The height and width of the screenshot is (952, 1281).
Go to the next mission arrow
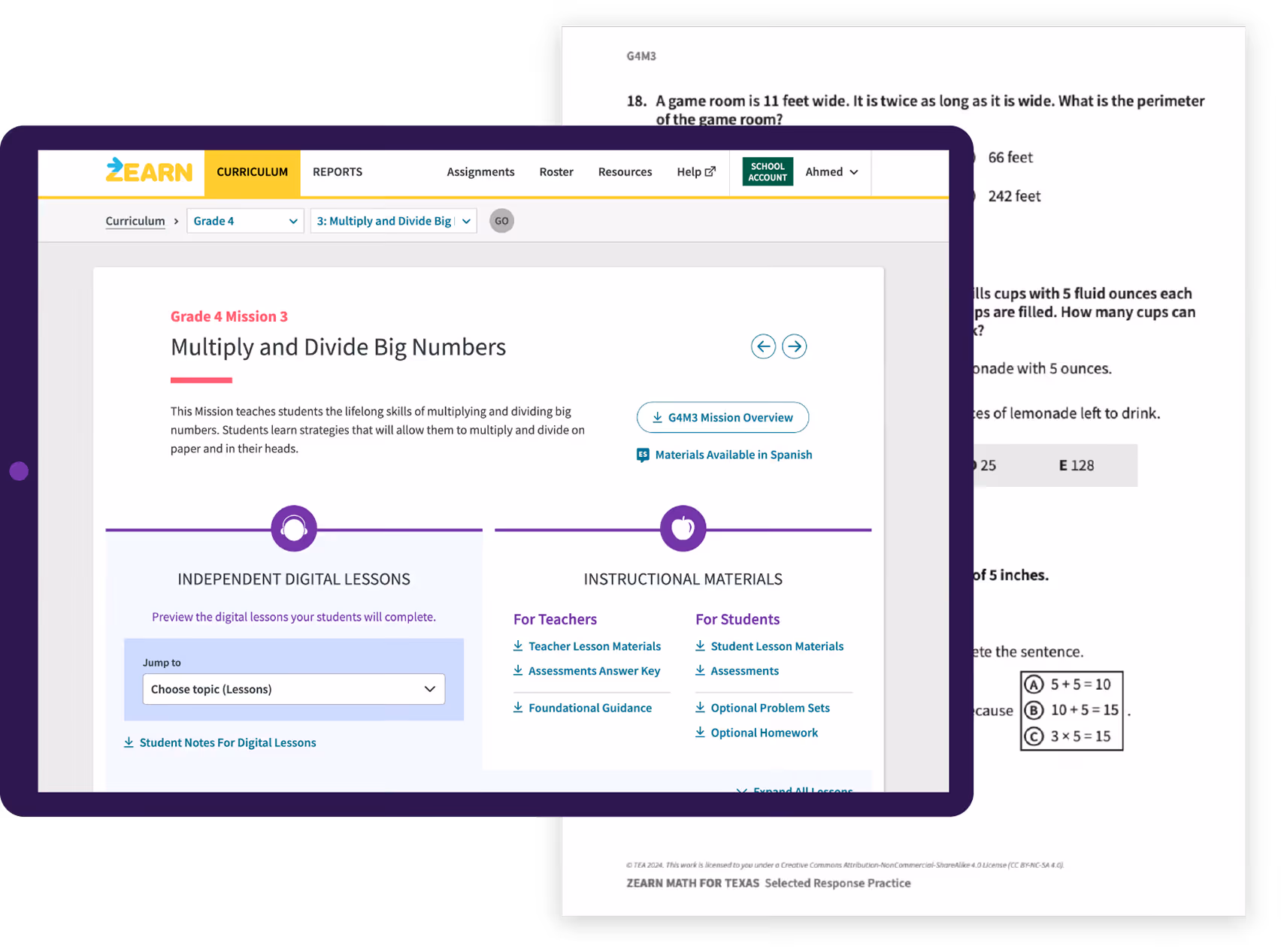point(795,346)
